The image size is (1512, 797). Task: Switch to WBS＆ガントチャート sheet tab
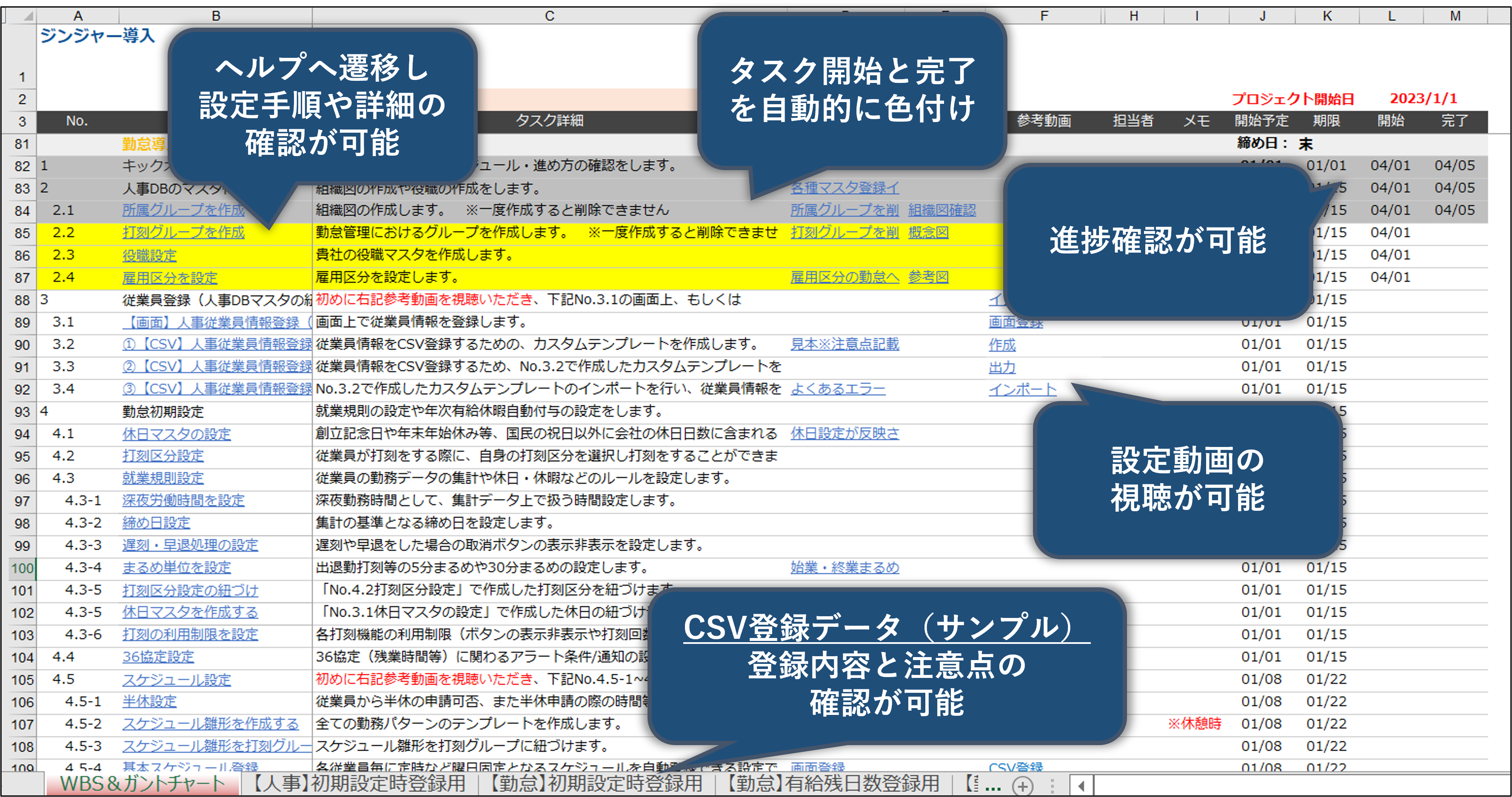click(x=142, y=783)
